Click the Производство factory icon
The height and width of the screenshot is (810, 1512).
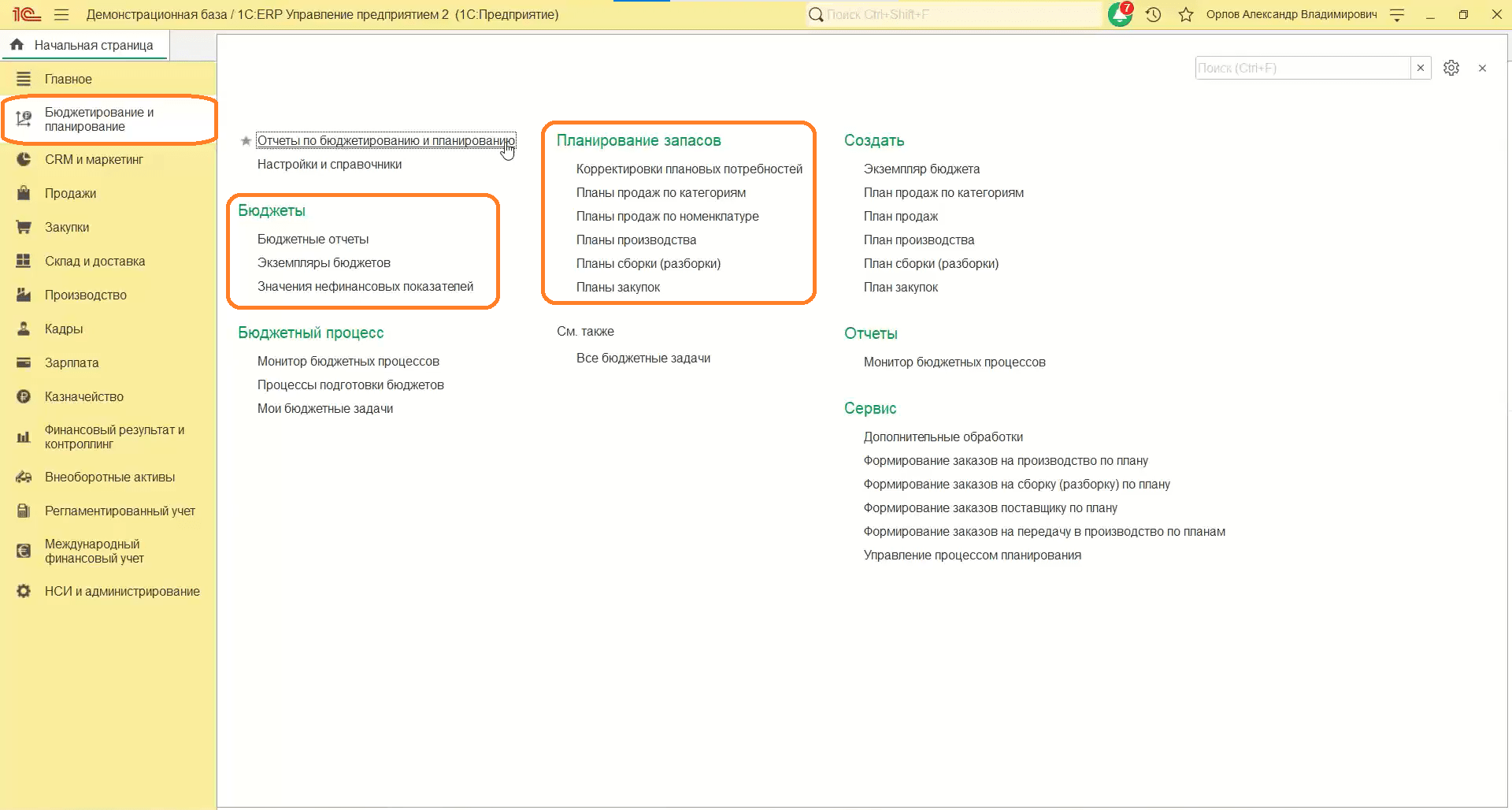24,295
